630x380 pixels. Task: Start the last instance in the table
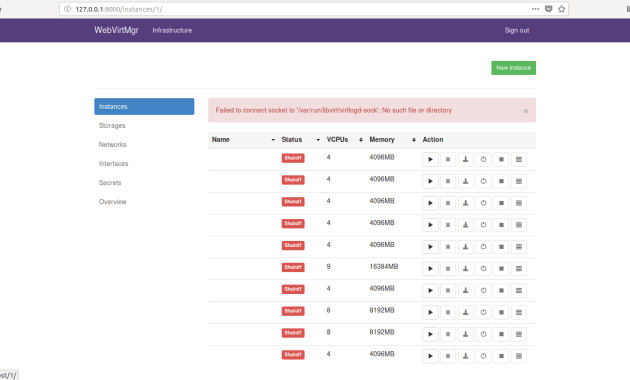pyautogui.click(x=430, y=356)
